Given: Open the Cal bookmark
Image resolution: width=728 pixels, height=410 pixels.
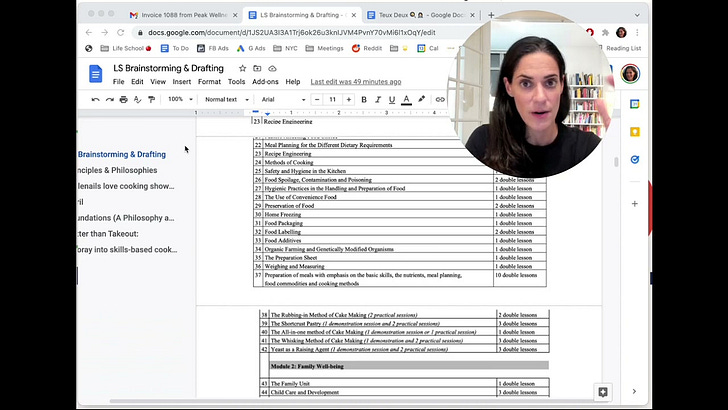Looking at the screenshot, I should 428,48.
